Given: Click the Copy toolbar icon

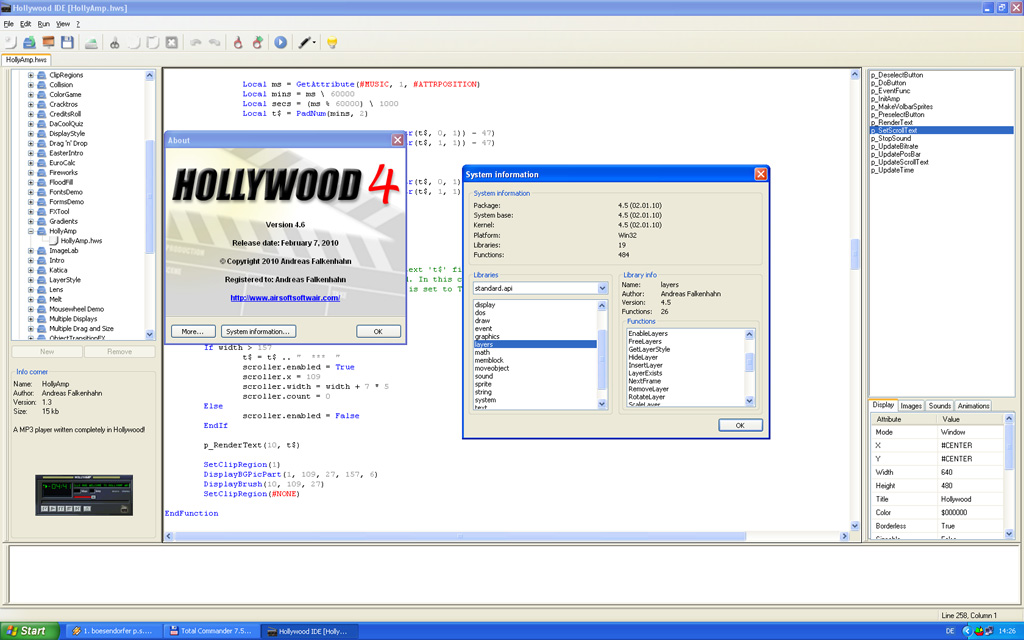Looking at the screenshot, I should 134,42.
